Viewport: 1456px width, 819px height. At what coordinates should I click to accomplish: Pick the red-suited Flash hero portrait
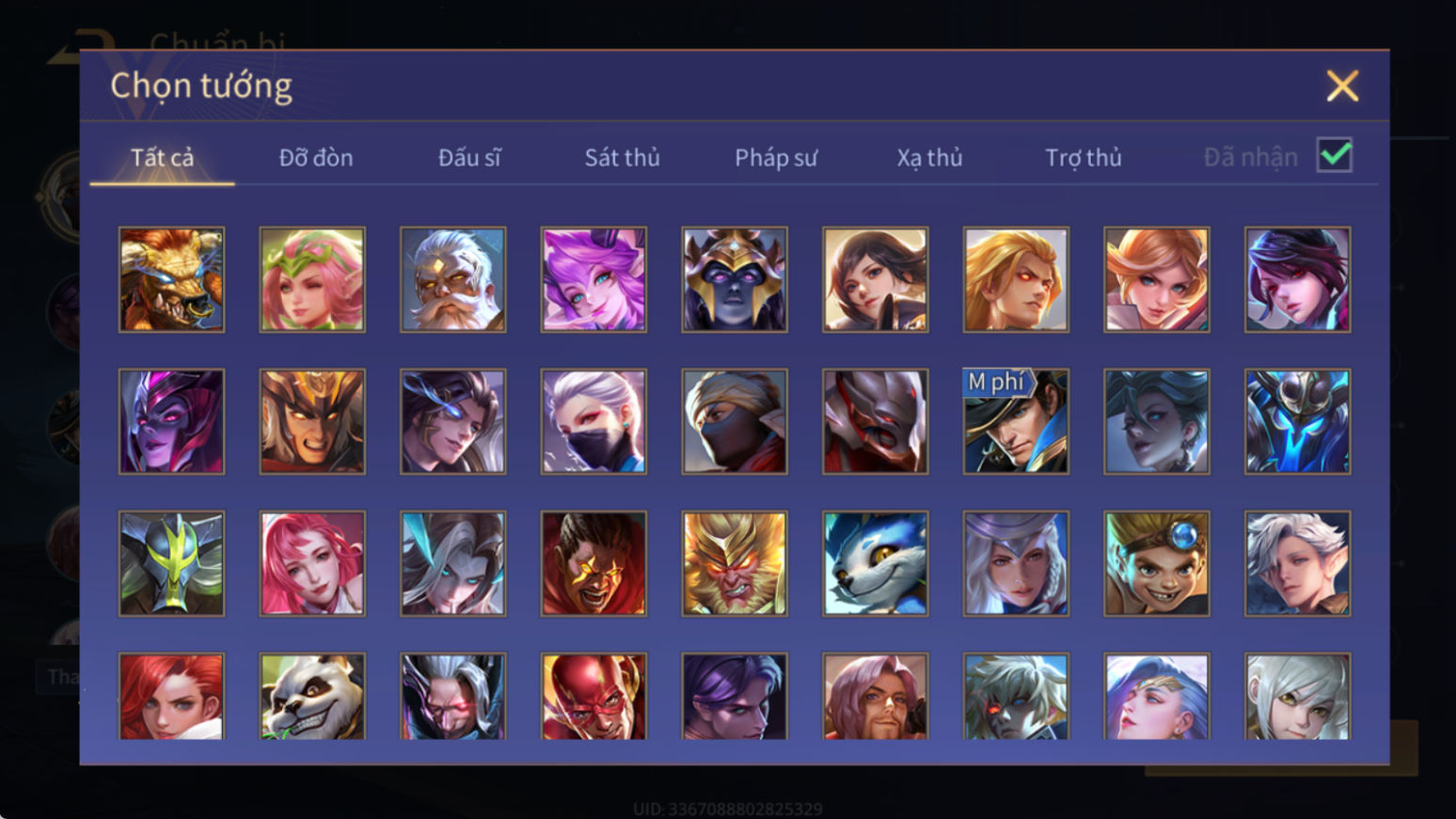(x=593, y=697)
